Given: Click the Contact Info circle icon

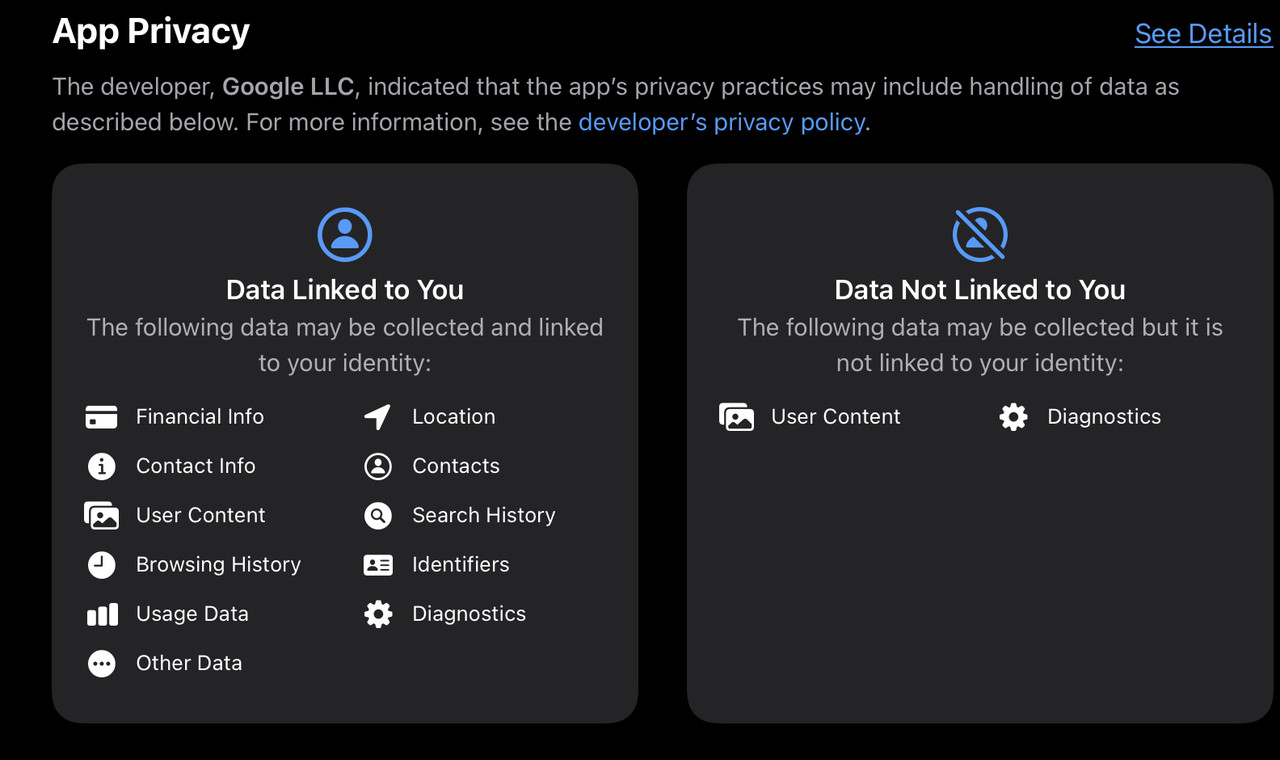Looking at the screenshot, I should [x=102, y=466].
